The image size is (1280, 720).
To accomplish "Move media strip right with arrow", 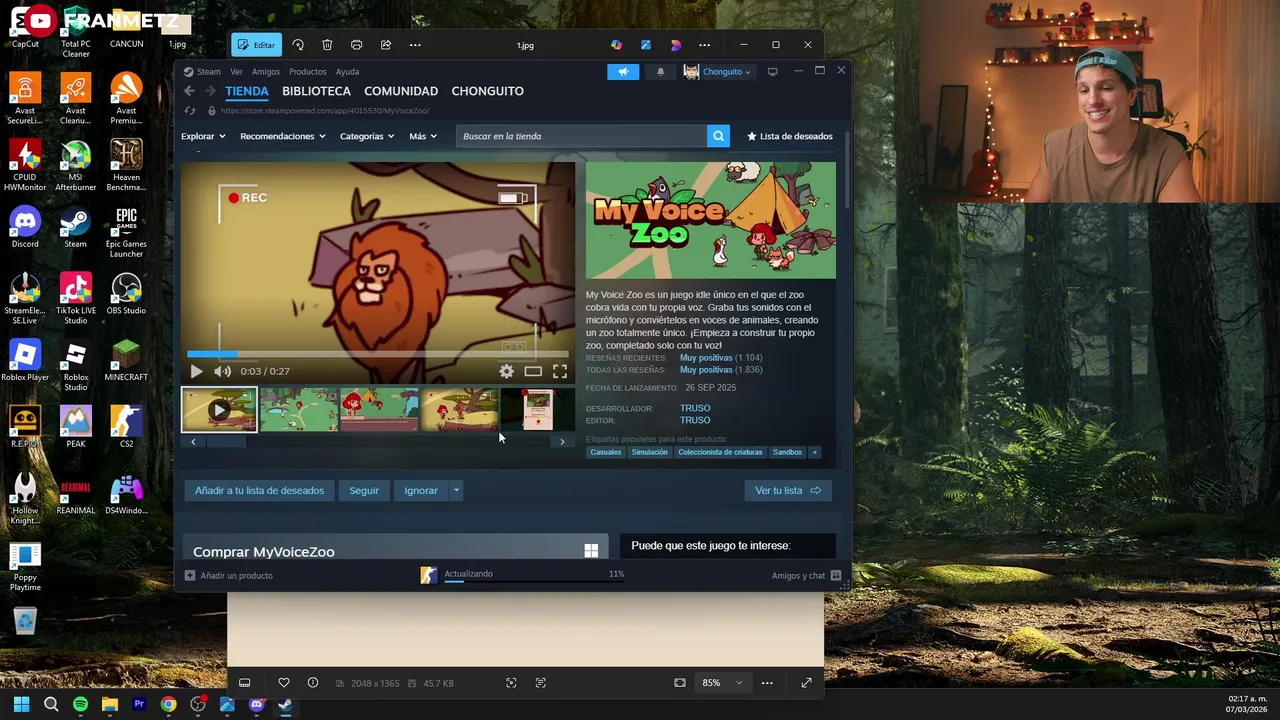I will [562, 441].
